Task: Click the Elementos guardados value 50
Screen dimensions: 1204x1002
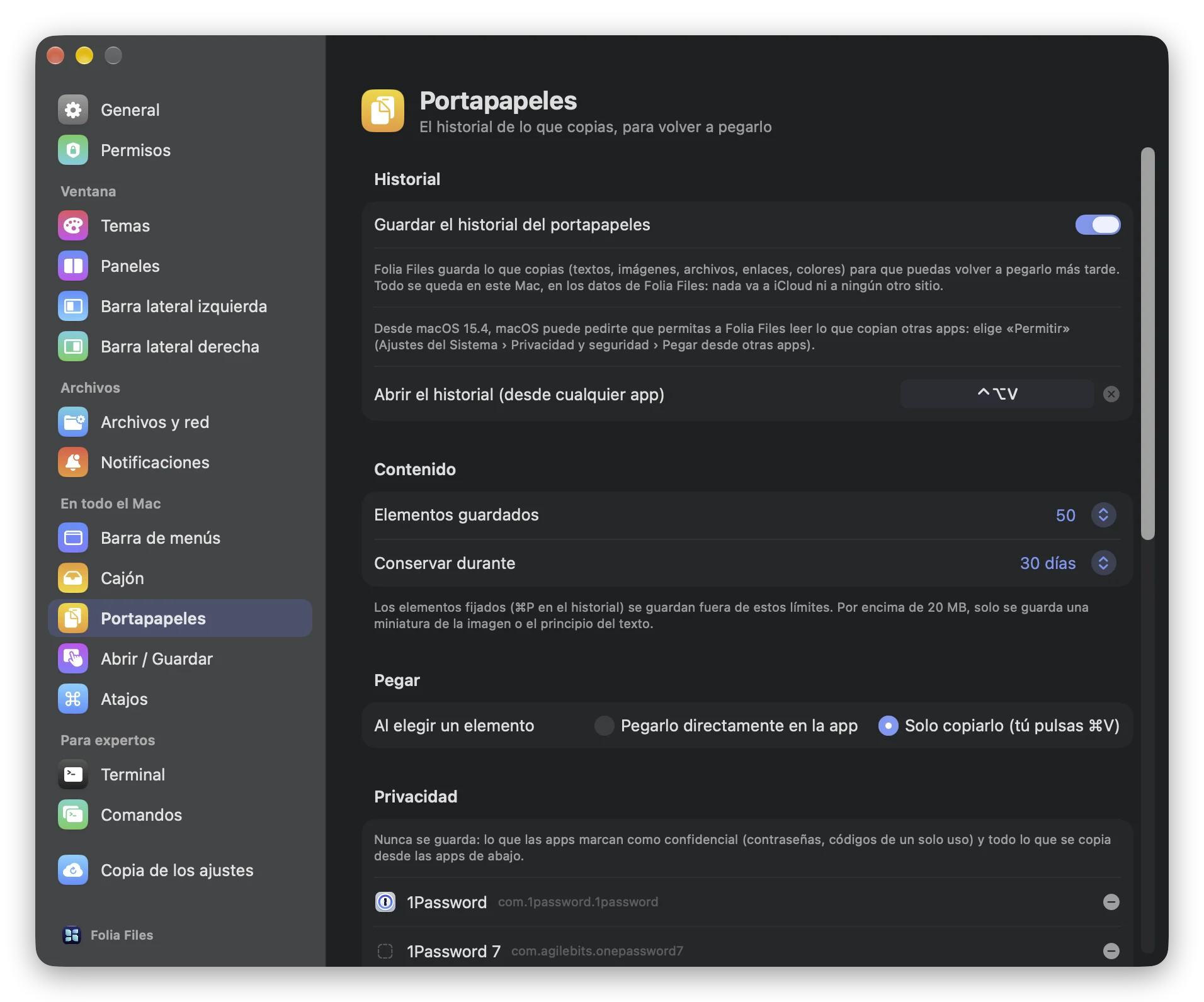Action: 1065,515
